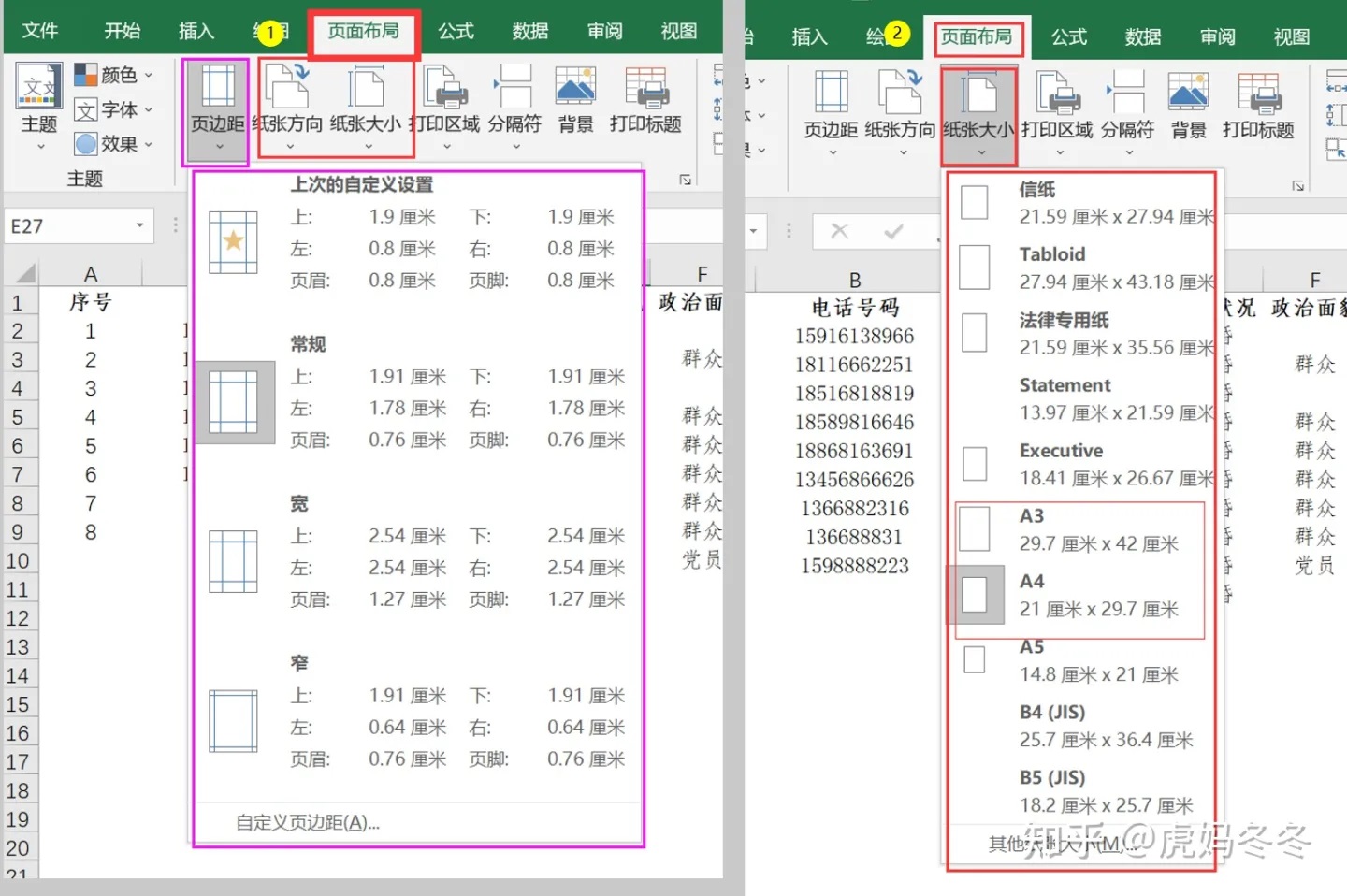Open 审阅 tab in left window
1347x896 pixels.
point(604,31)
